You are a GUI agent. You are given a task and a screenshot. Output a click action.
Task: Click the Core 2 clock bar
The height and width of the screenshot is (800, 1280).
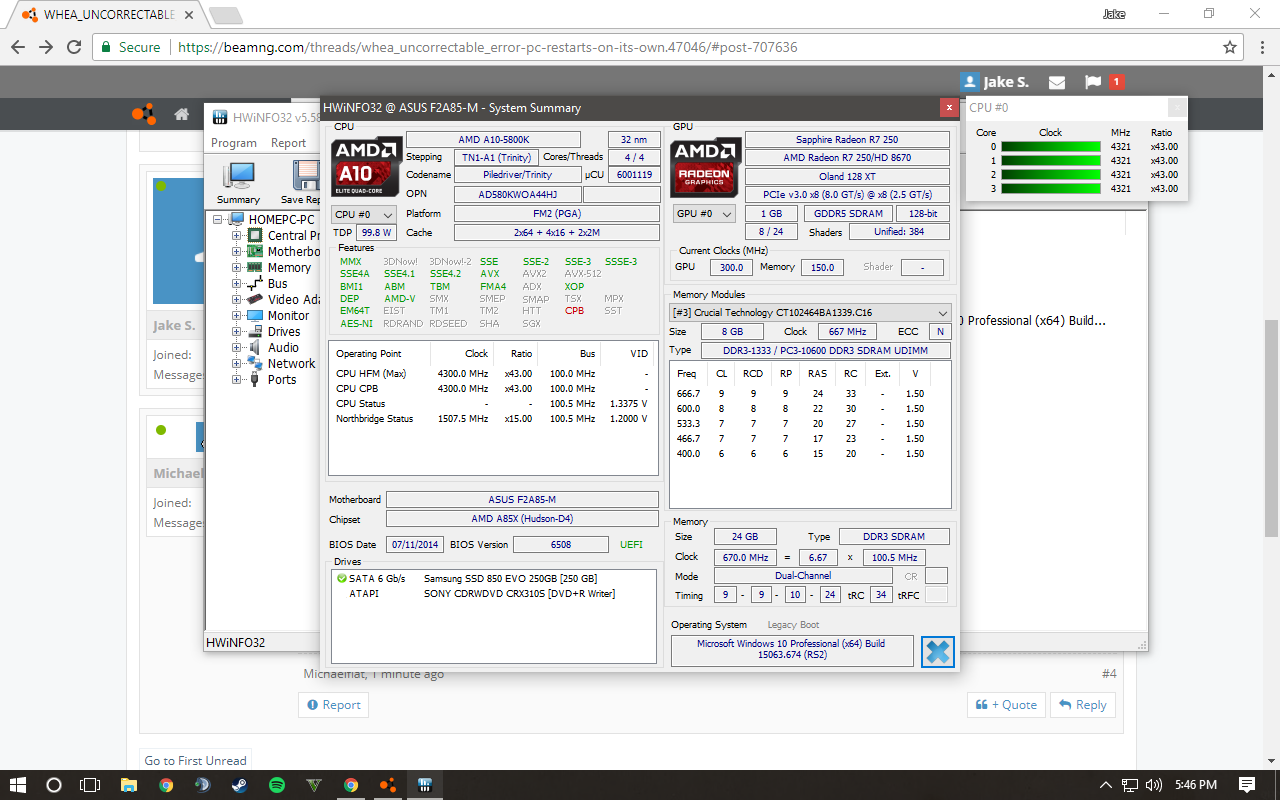pyautogui.click(x=1051, y=175)
